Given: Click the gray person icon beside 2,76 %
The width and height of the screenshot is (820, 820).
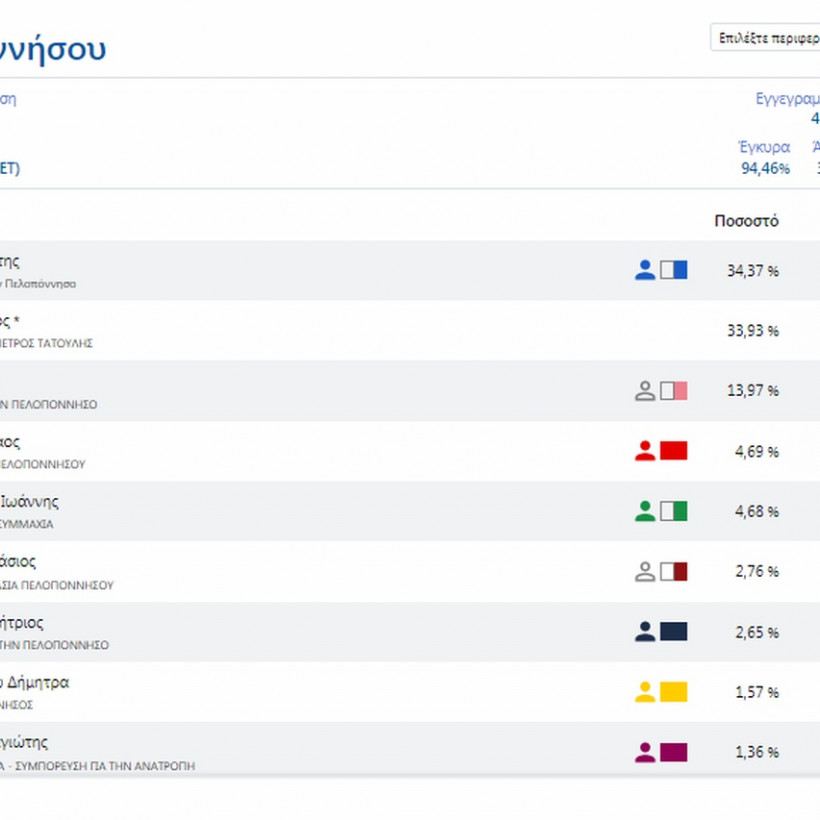Looking at the screenshot, I should click(645, 572).
